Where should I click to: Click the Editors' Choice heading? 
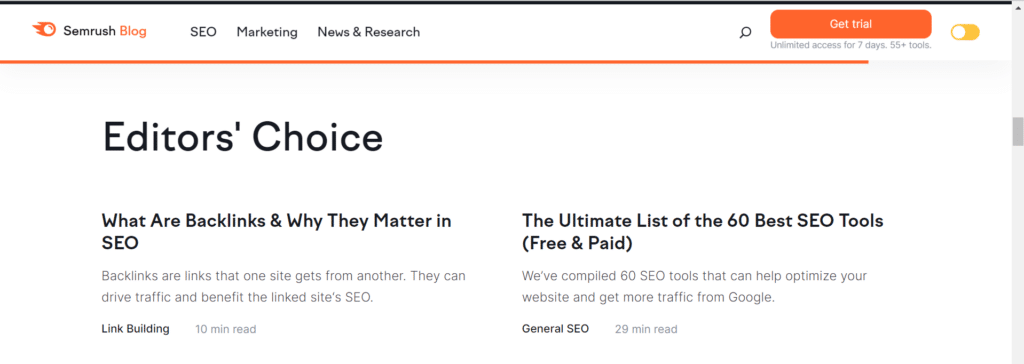click(x=243, y=137)
